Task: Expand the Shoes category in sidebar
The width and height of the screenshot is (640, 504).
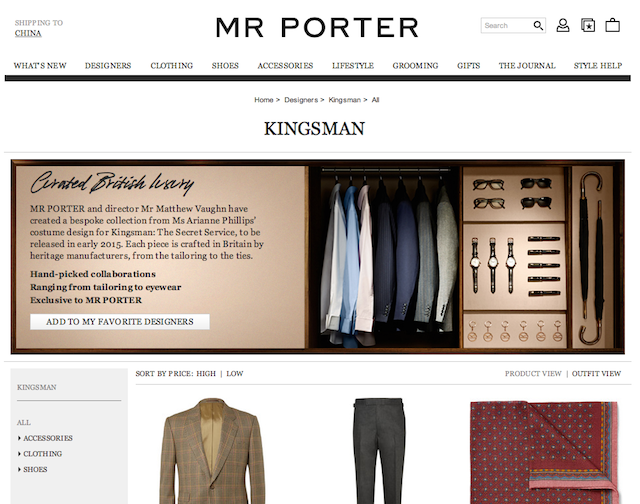Action: click(32, 469)
